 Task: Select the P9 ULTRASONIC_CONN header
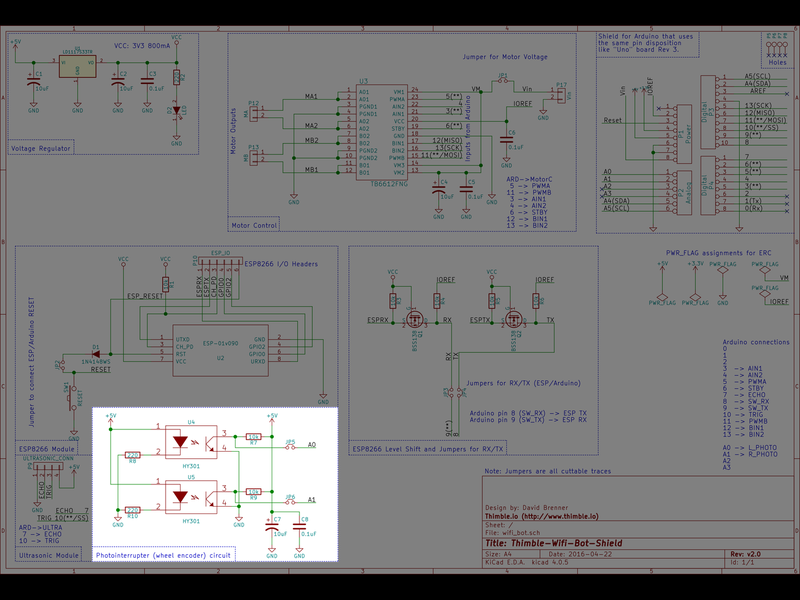click(x=48, y=467)
